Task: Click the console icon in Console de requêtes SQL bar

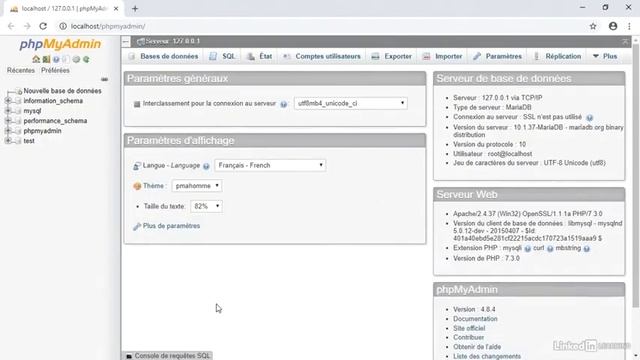Action: coord(129,356)
